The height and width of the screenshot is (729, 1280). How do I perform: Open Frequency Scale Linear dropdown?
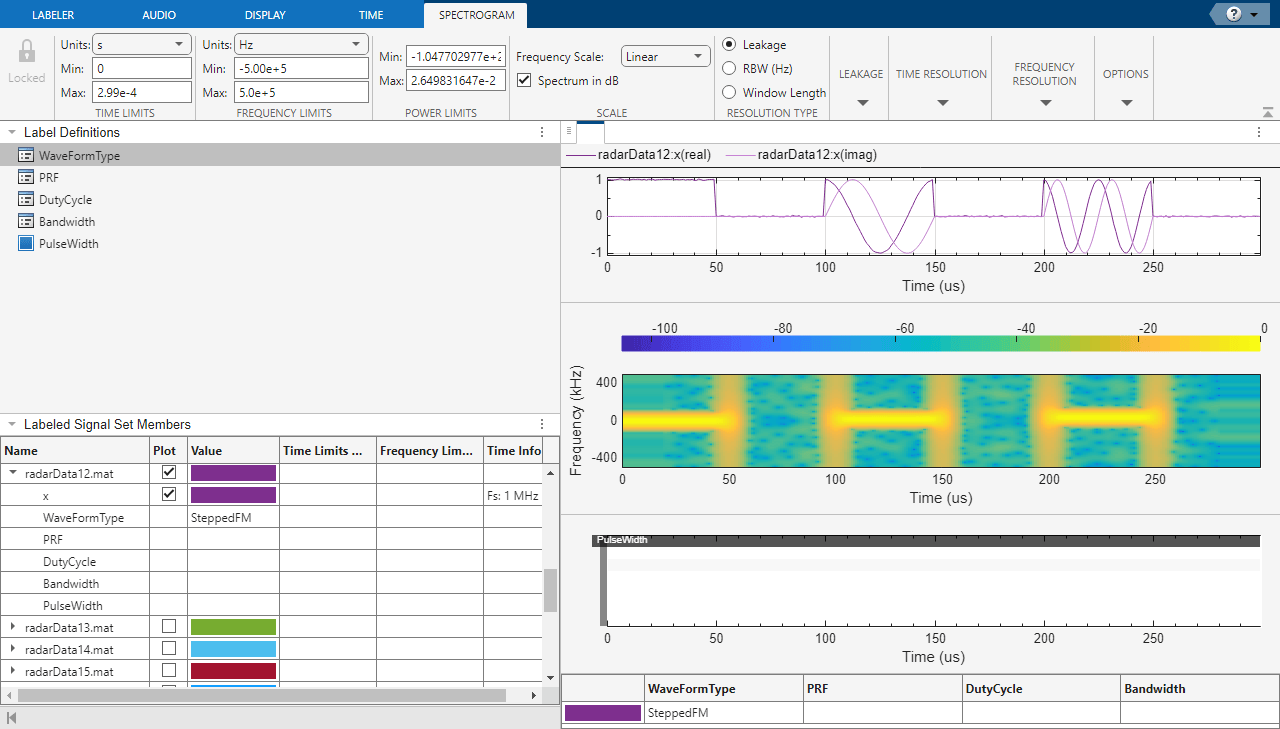coord(666,56)
